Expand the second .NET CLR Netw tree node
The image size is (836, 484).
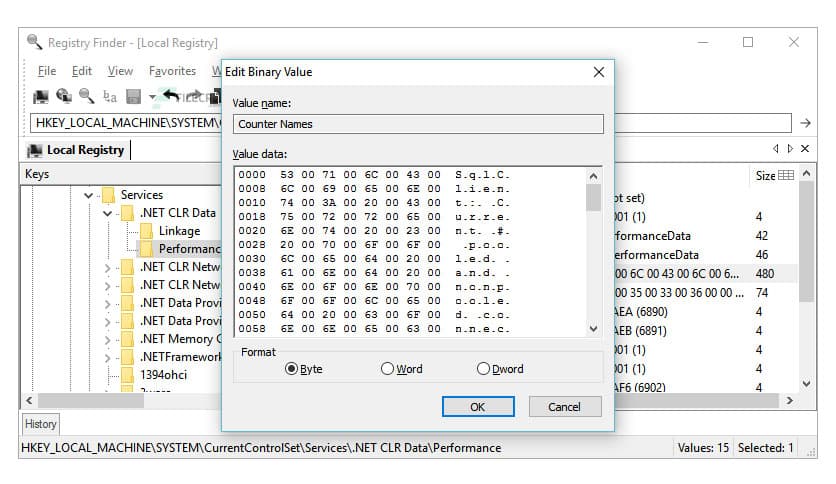[x=108, y=286]
